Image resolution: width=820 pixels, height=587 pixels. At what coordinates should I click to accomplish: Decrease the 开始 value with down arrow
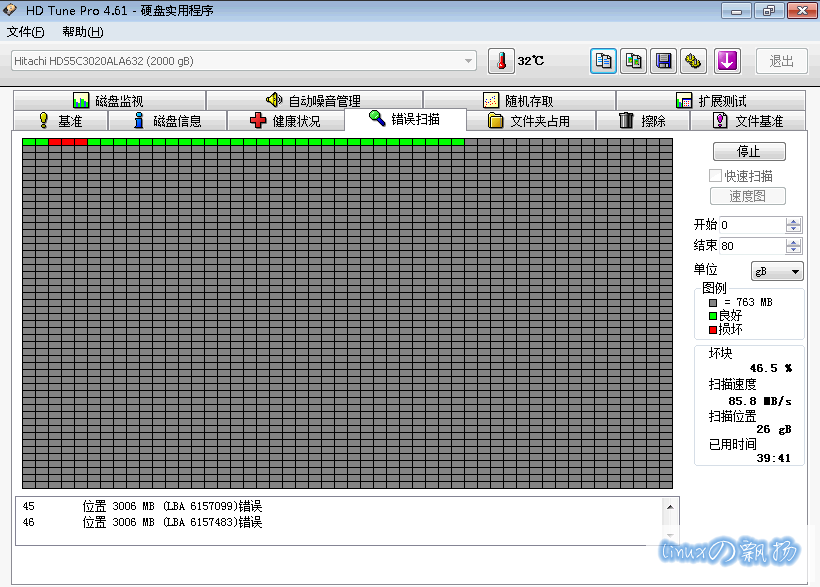pyautogui.click(x=793, y=229)
